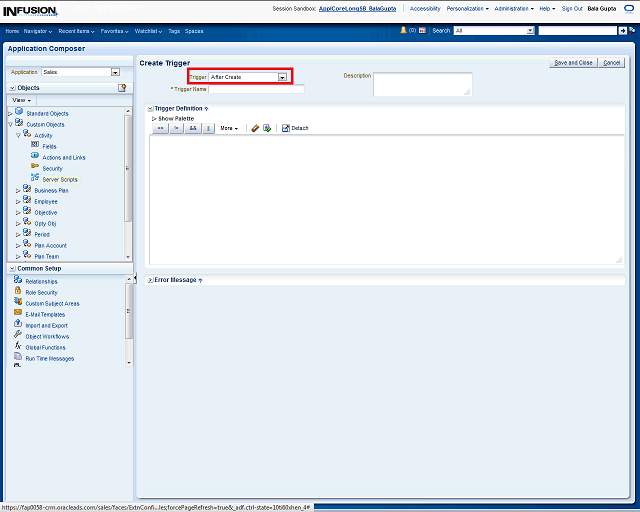The width and height of the screenshot is (640, 512).
Task: Click the Cancel button
Action: [611, 63]
